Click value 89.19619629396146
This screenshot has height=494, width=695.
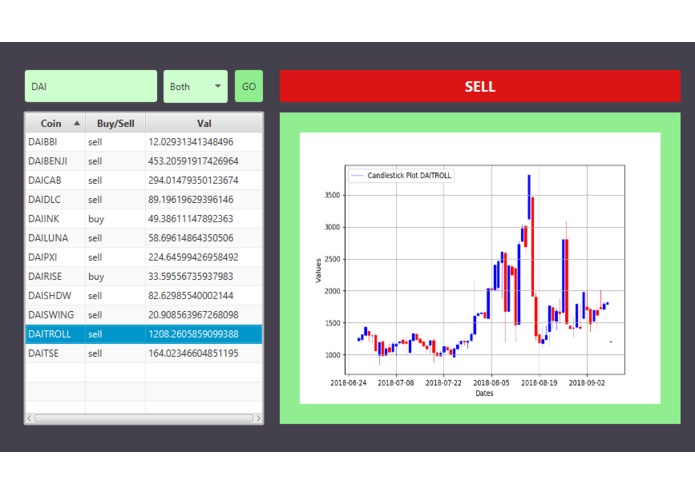coord(191,199)
